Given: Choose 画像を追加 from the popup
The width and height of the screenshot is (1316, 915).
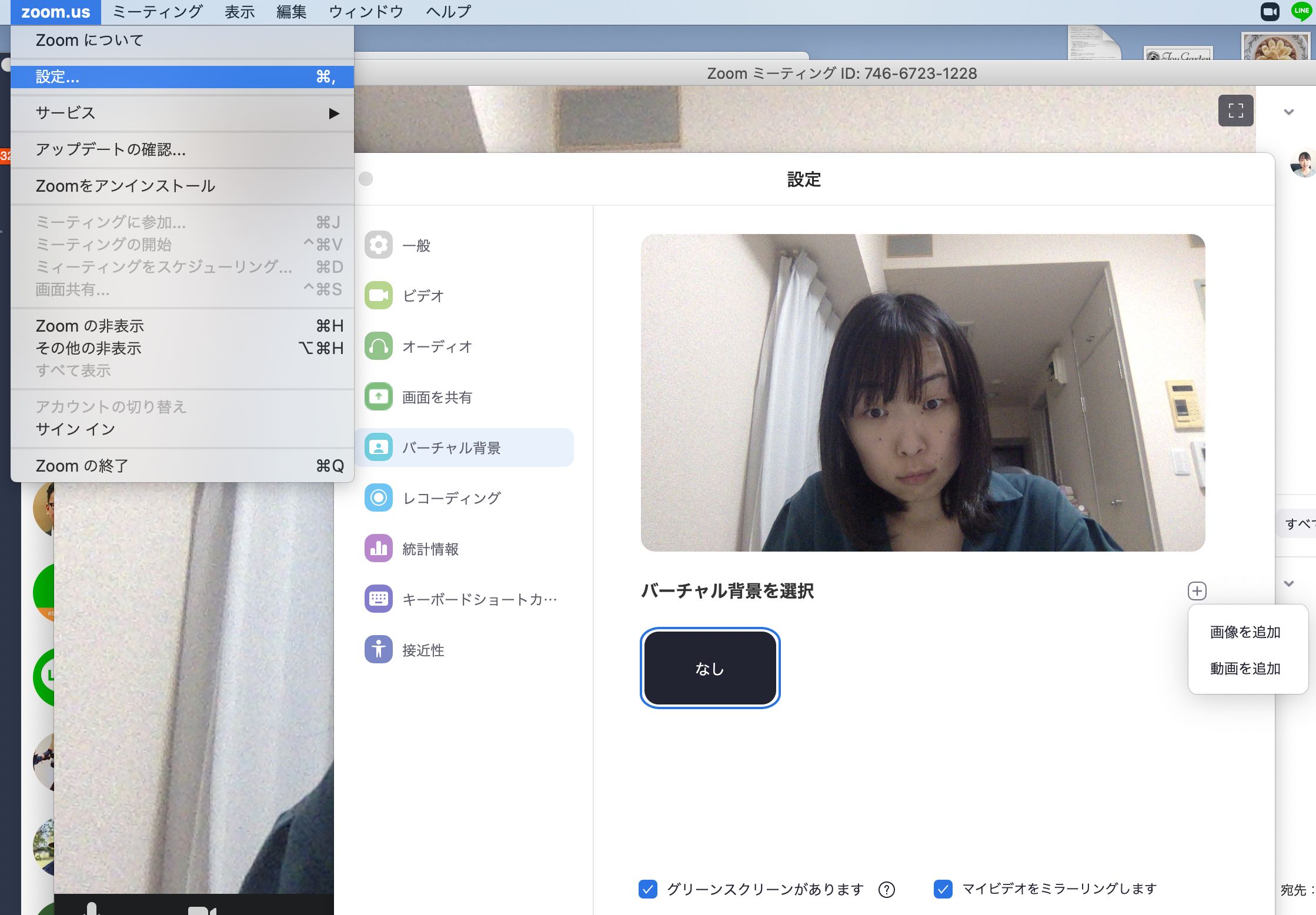Looking at the screenshot, I should (x=1245, y=632).
